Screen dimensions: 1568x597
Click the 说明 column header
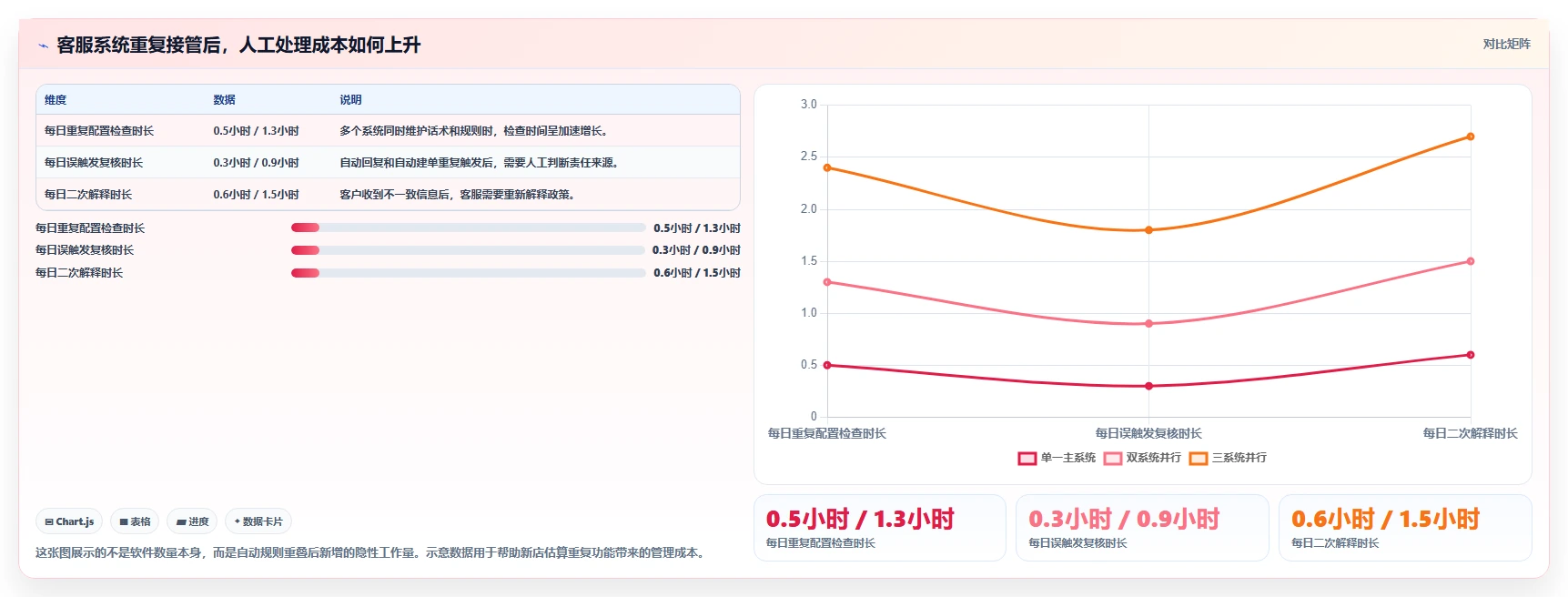coord(350,100)
